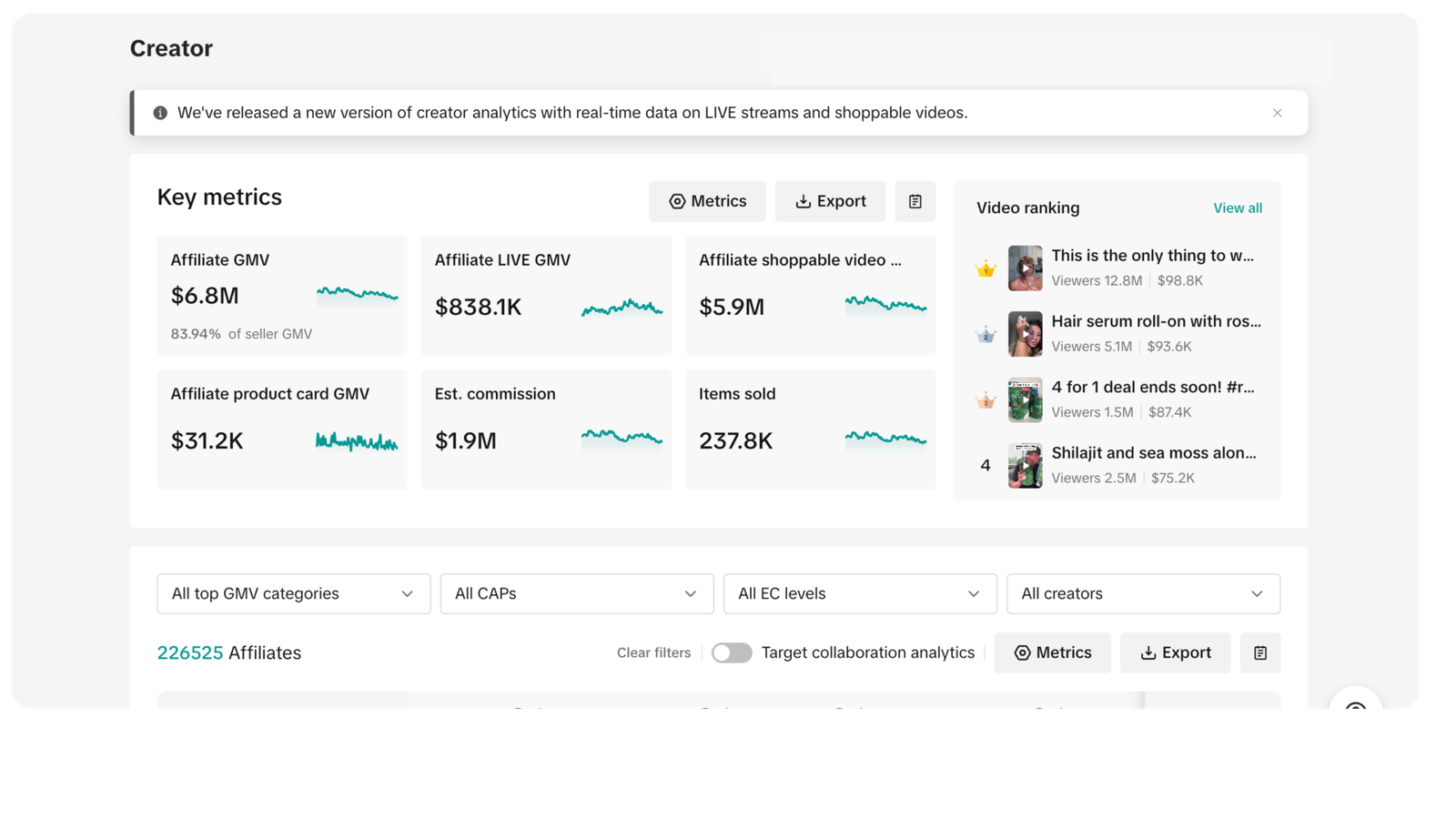
Task: Click the gold crown rank icon
Action: tap(986, 268)
